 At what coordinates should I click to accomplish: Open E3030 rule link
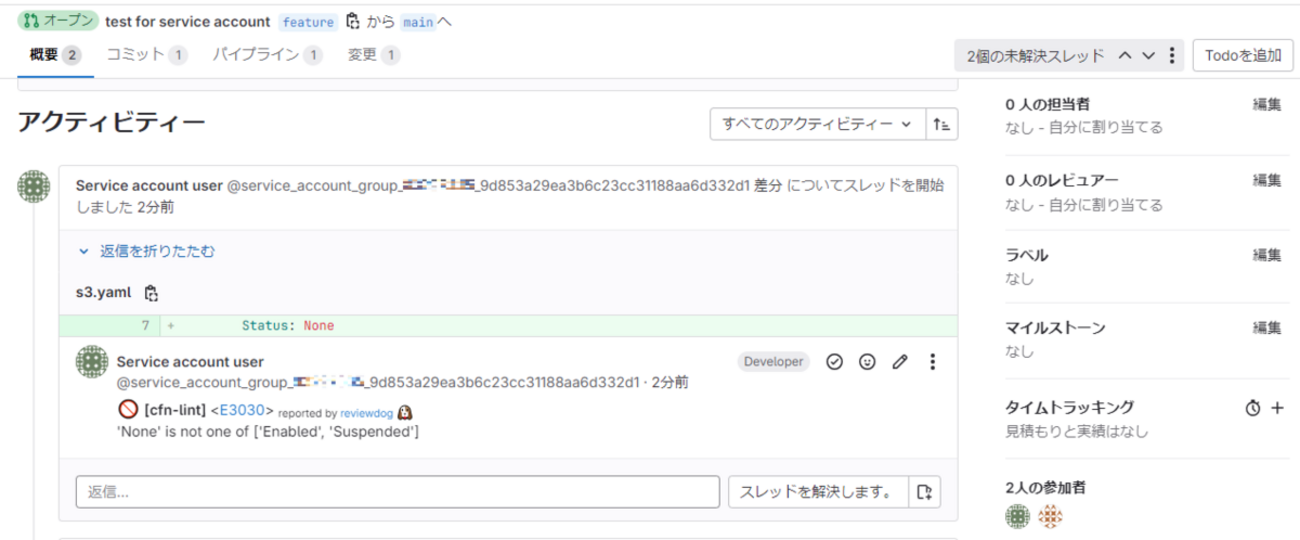tap(243, 411)
